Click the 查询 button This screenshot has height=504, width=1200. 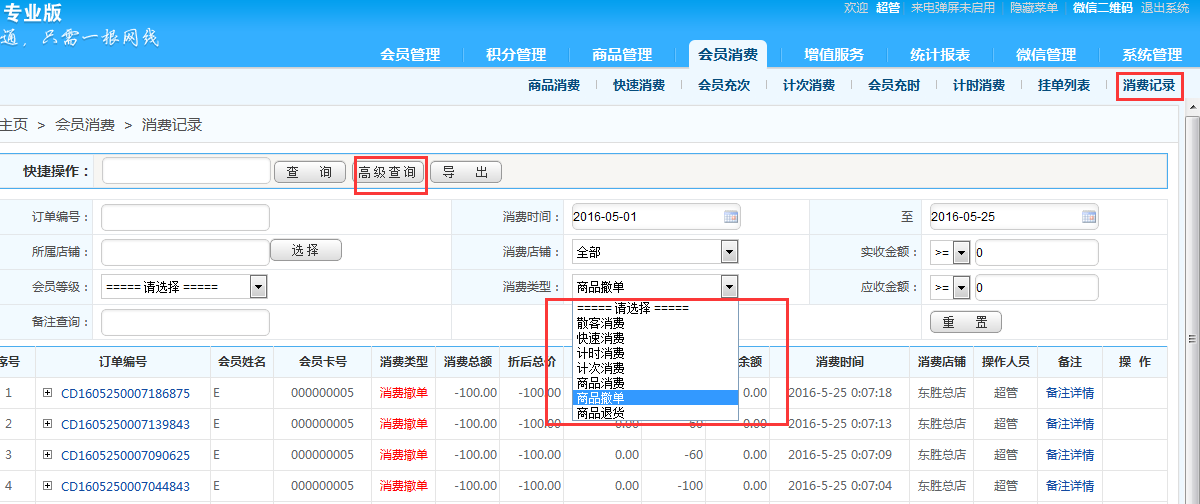[x=310, y=172]
